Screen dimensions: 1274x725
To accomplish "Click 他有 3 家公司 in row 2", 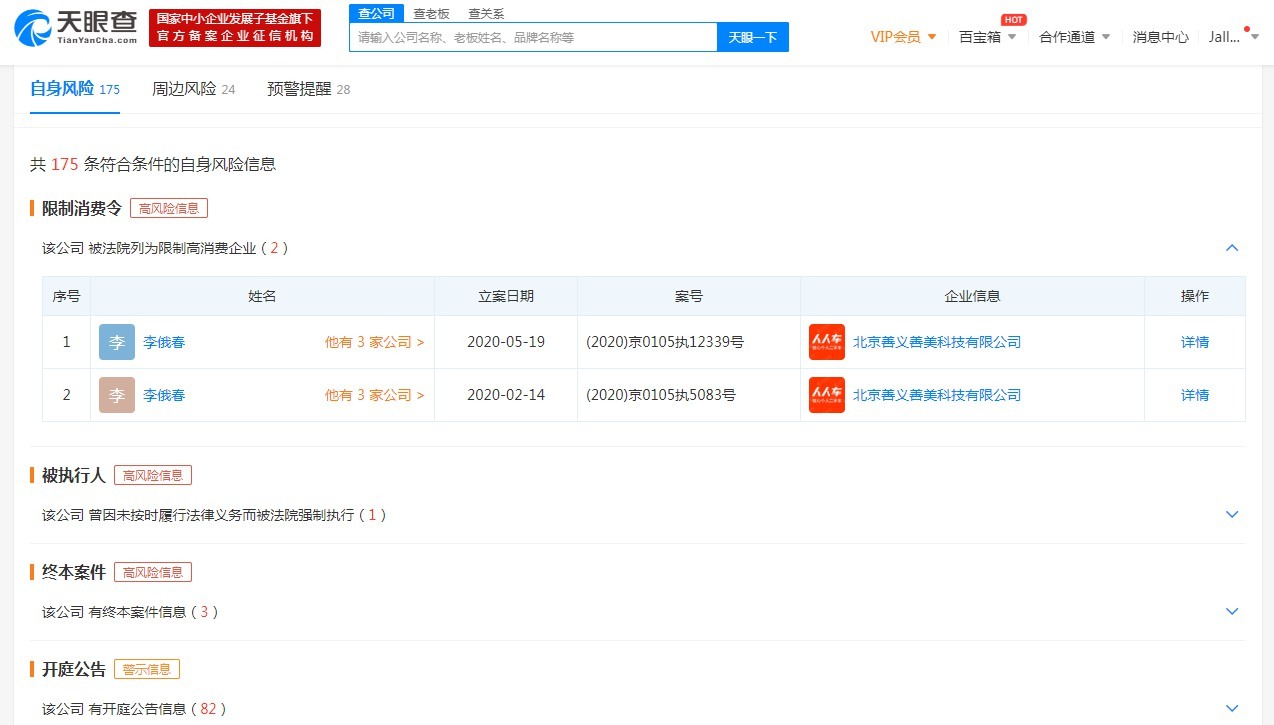I will pos(374,395).
